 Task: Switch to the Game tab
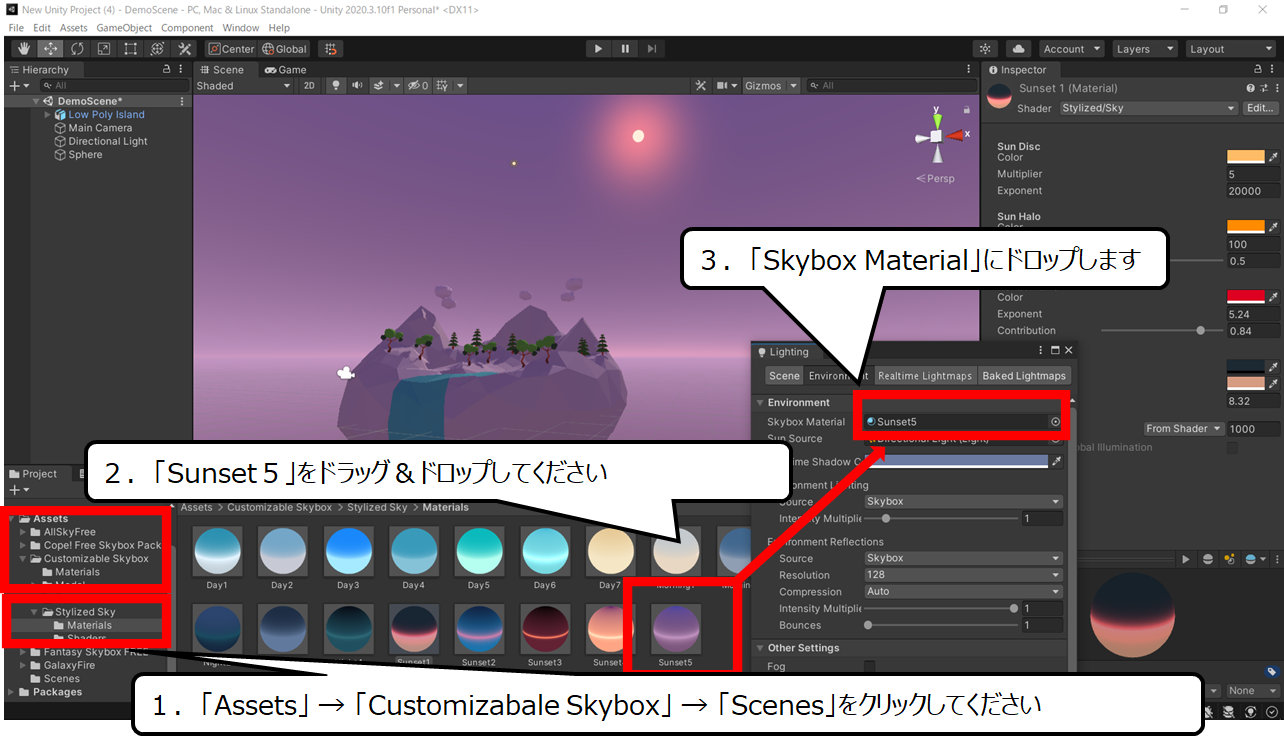285,70
